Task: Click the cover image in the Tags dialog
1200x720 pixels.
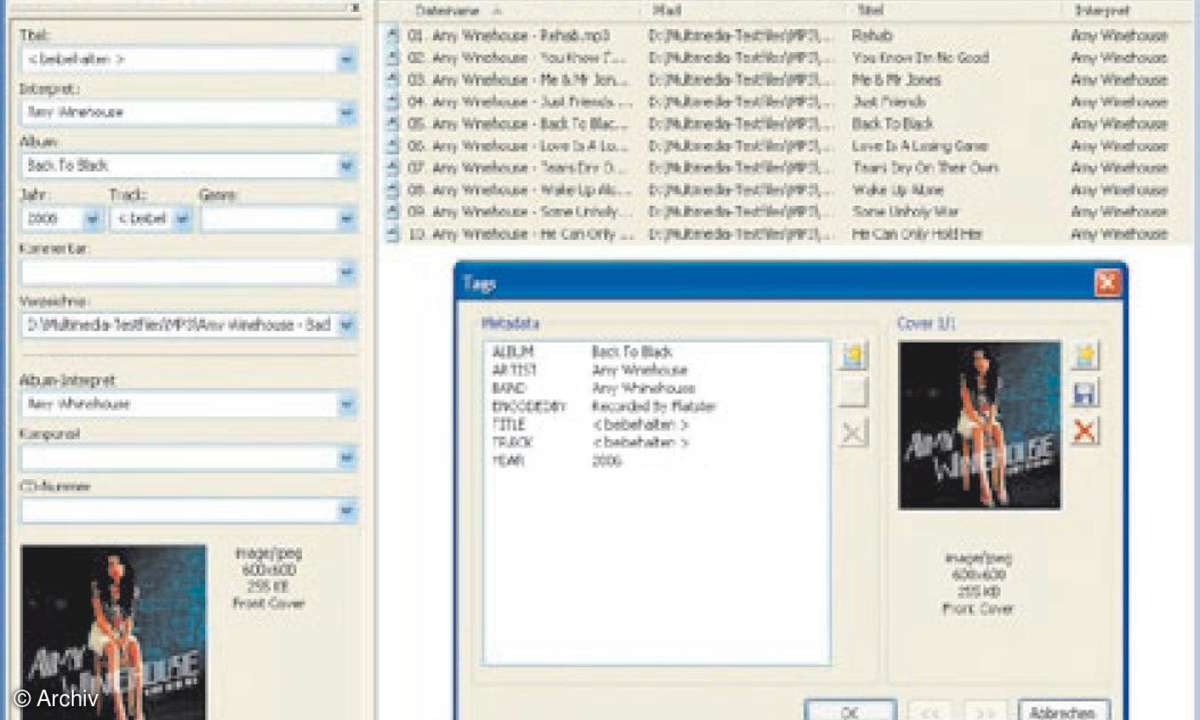Action: 979,425
